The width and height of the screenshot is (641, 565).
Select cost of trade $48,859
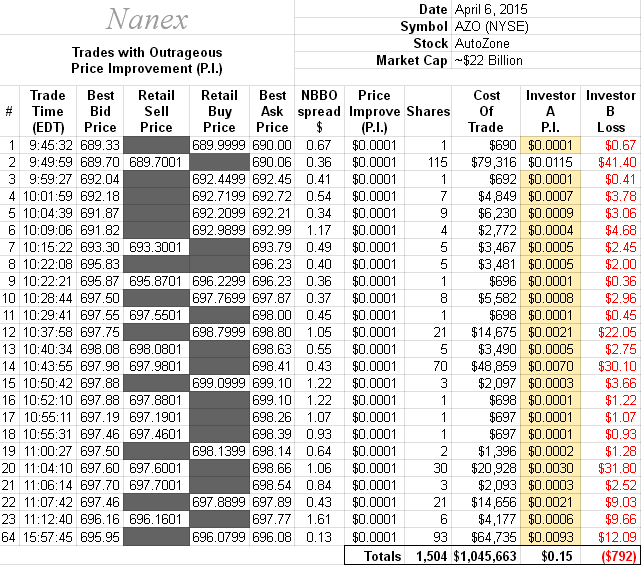click(x=494, y=366)
